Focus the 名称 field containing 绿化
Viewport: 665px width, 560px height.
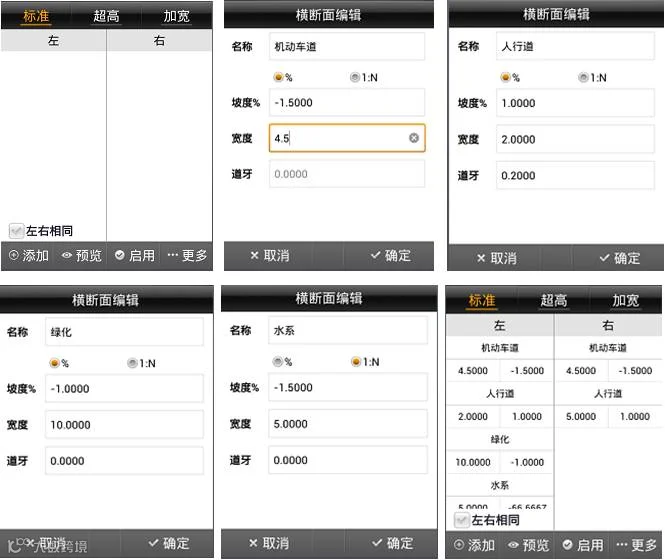tap(124, 332)
